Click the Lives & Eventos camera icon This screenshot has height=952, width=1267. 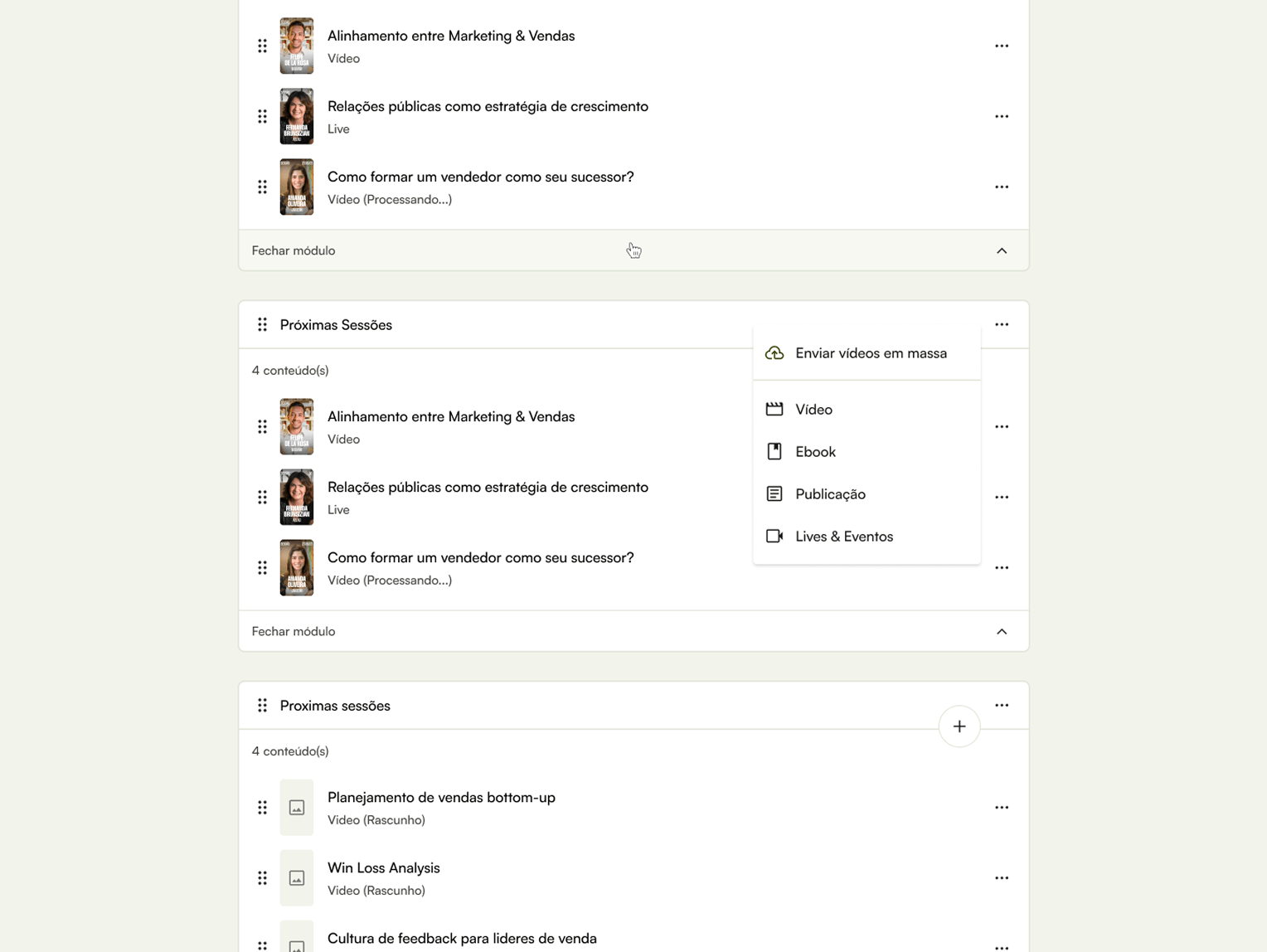tap(774, 537)
